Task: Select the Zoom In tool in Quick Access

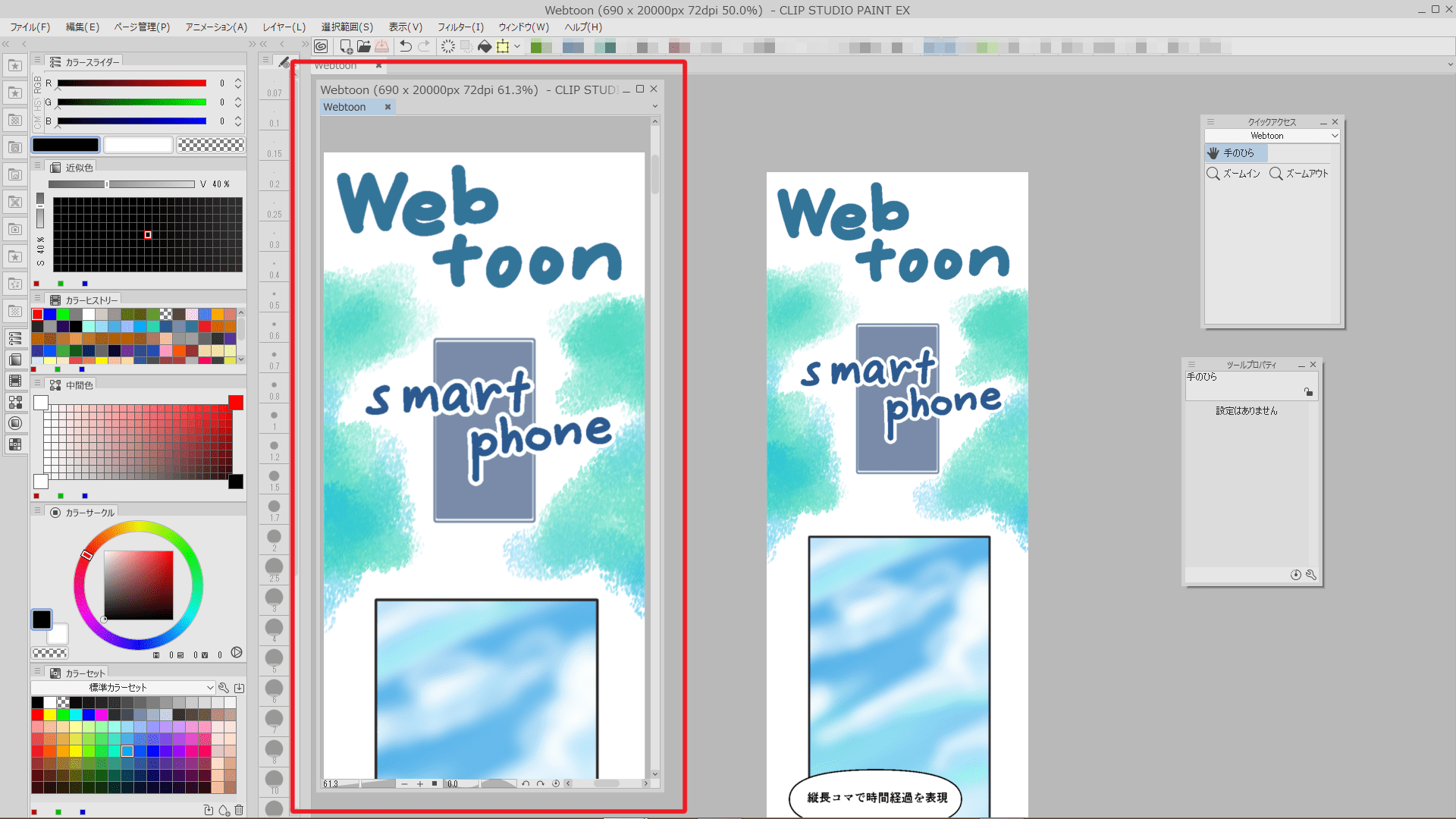Action: (x=1233, y=174)
